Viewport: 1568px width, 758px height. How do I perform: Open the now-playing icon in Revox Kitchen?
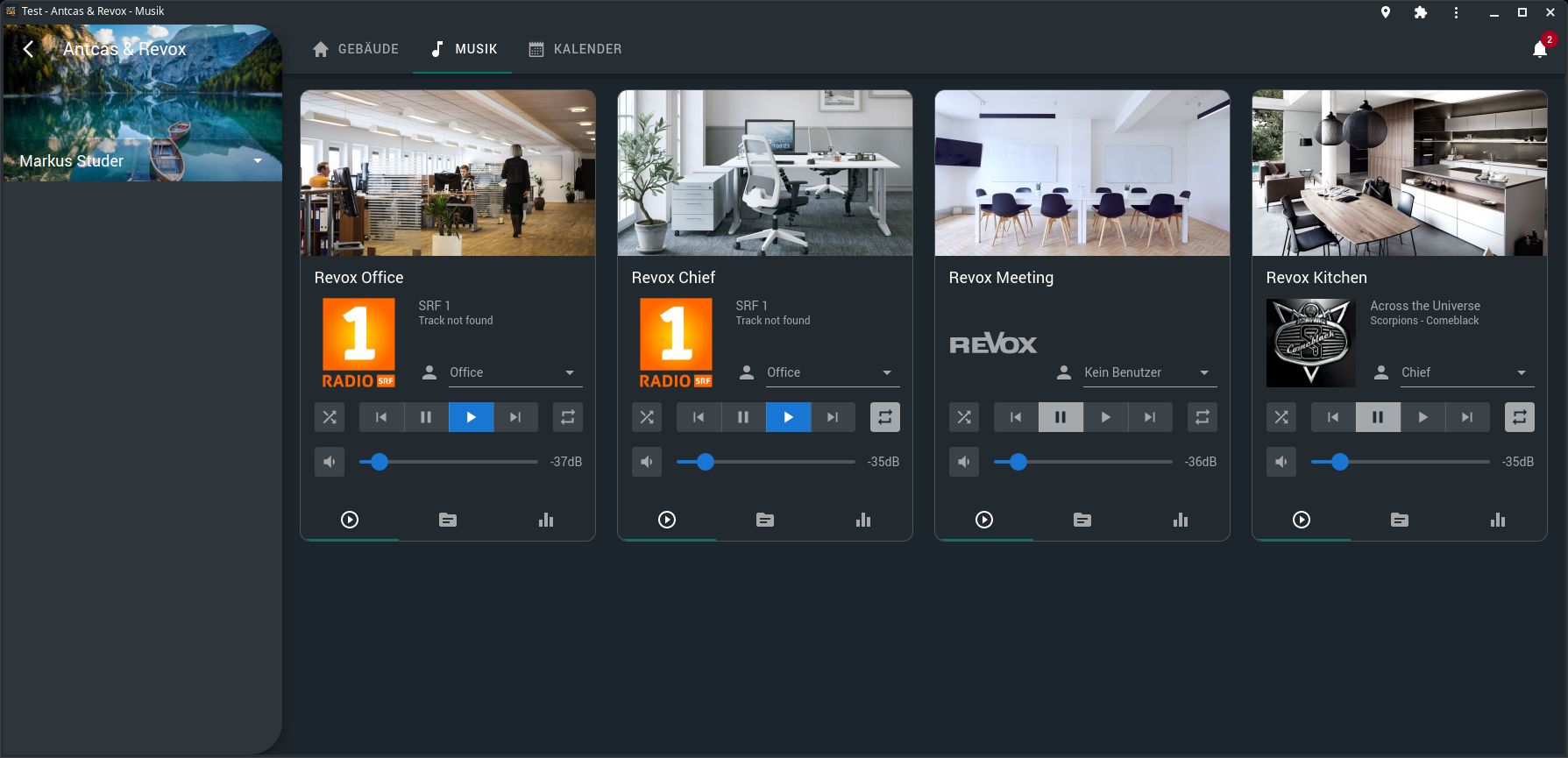pos(1302,520)
